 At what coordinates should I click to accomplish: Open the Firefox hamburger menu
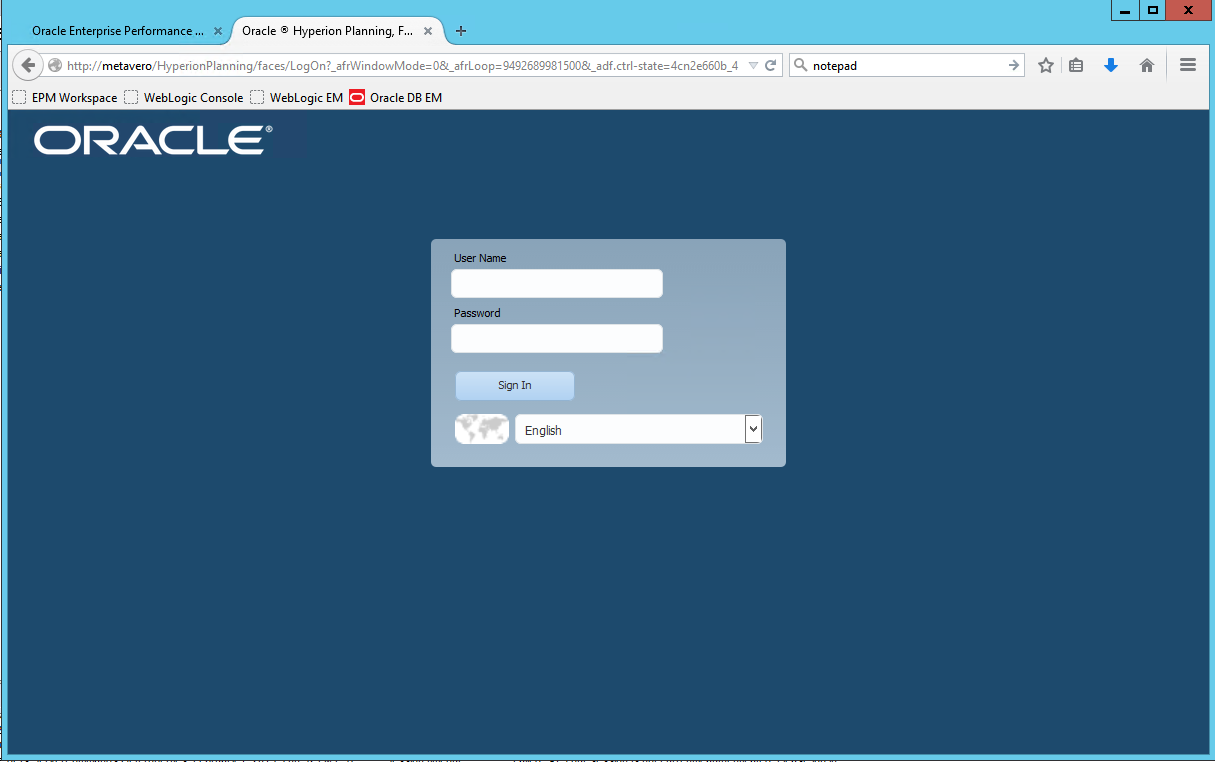1188,65
